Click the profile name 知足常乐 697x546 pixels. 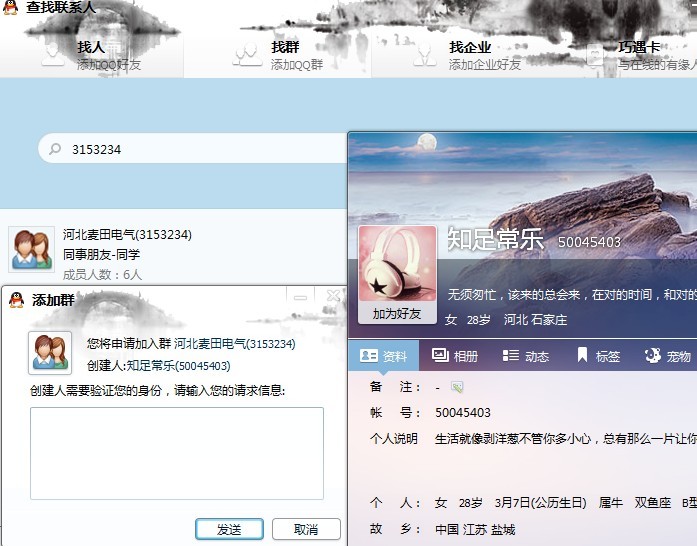click(x=496, y=239)
